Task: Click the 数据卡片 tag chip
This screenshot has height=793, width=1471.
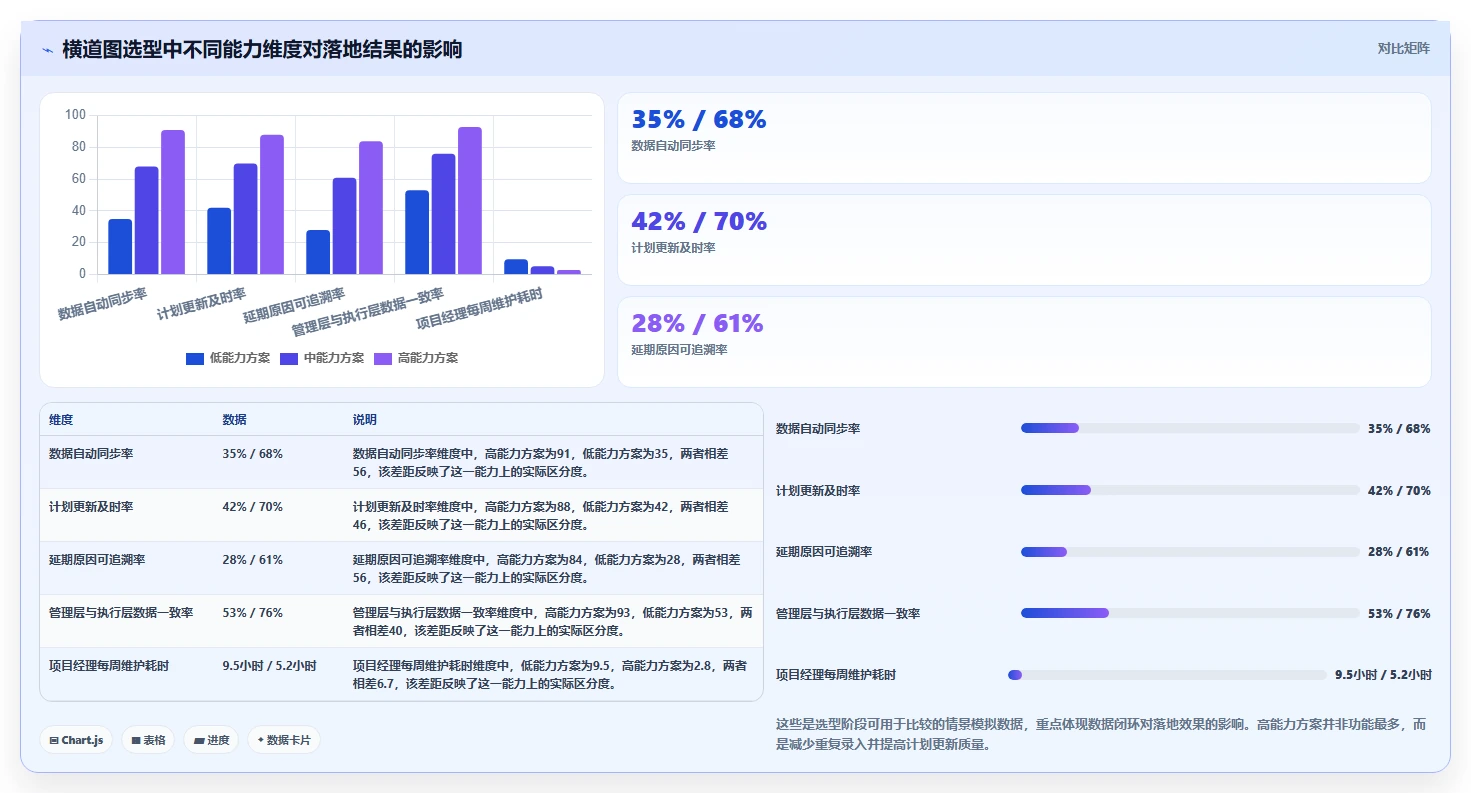Action: [284, 740]
